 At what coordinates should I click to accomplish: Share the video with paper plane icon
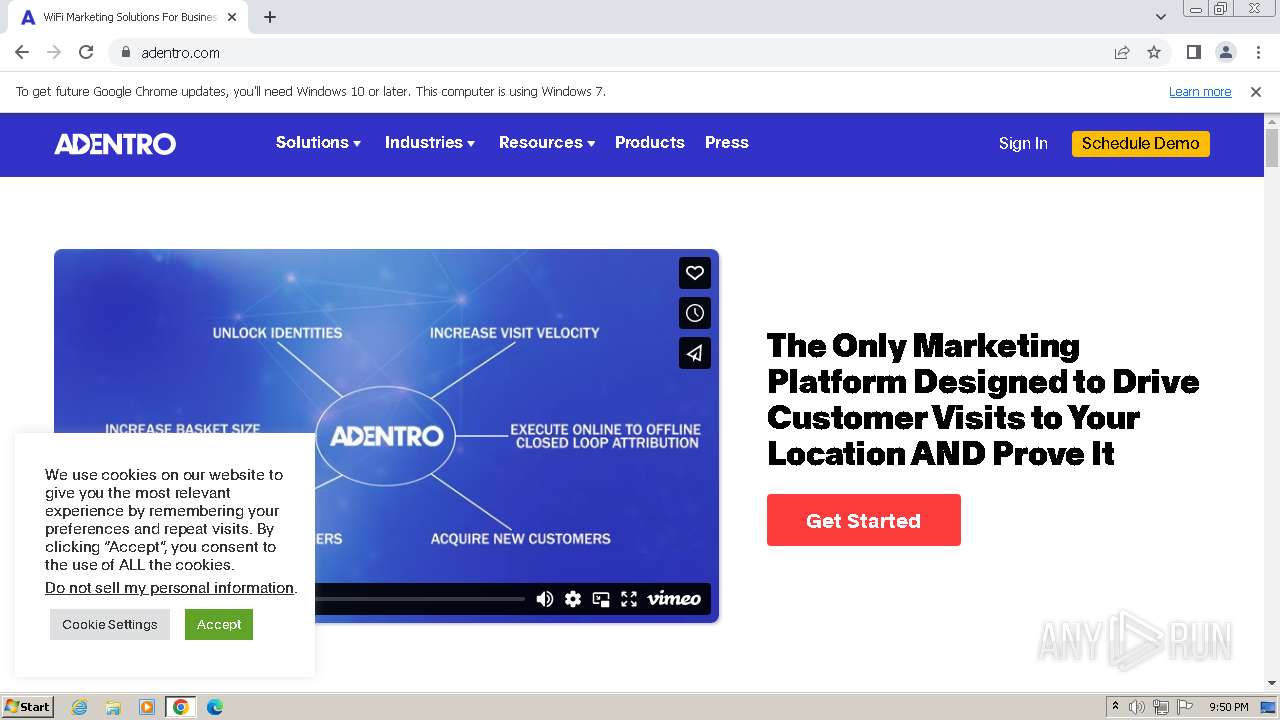tap(695, 353)
